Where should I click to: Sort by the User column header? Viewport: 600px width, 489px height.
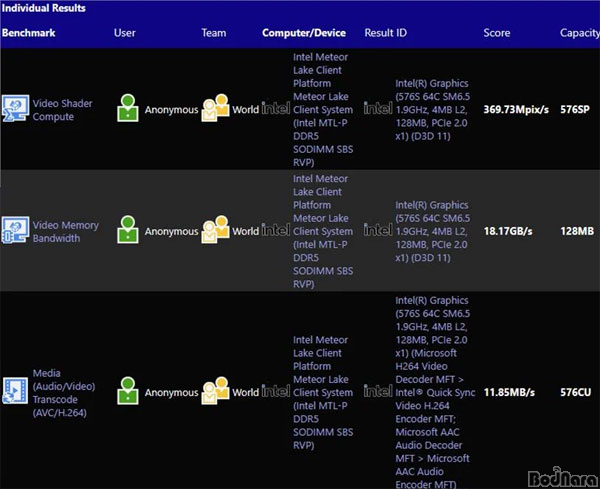(x=125, y=33)
